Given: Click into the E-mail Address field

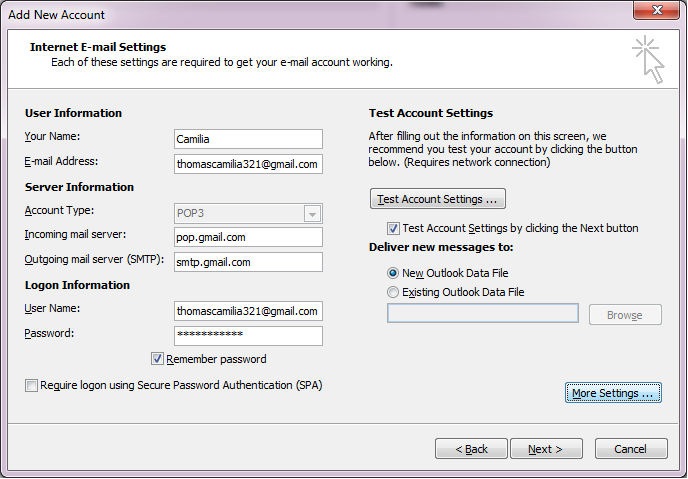Looking at the screenshot, I should (x=247, y=164).
